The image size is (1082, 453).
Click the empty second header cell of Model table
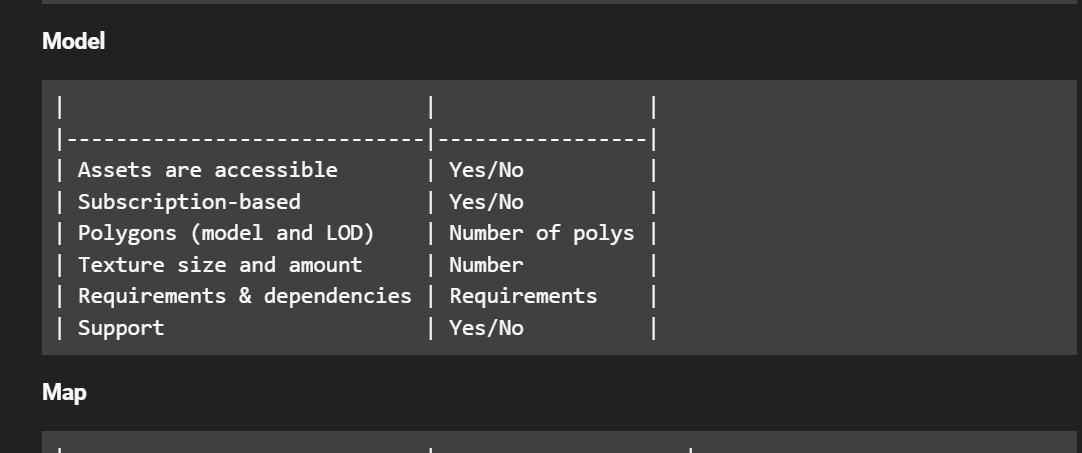click(x=541, y=107)
